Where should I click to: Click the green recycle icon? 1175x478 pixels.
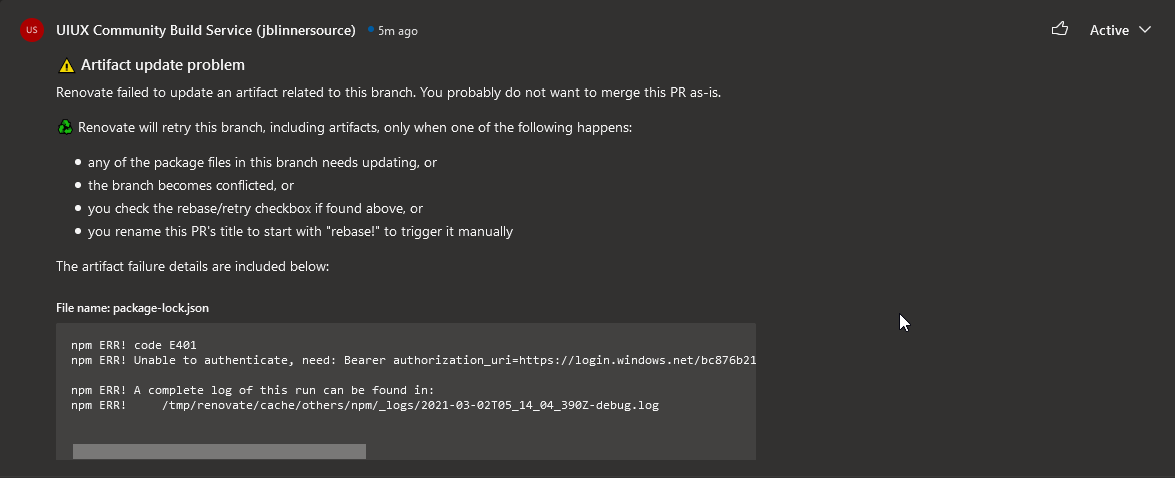tap(65, 127)
